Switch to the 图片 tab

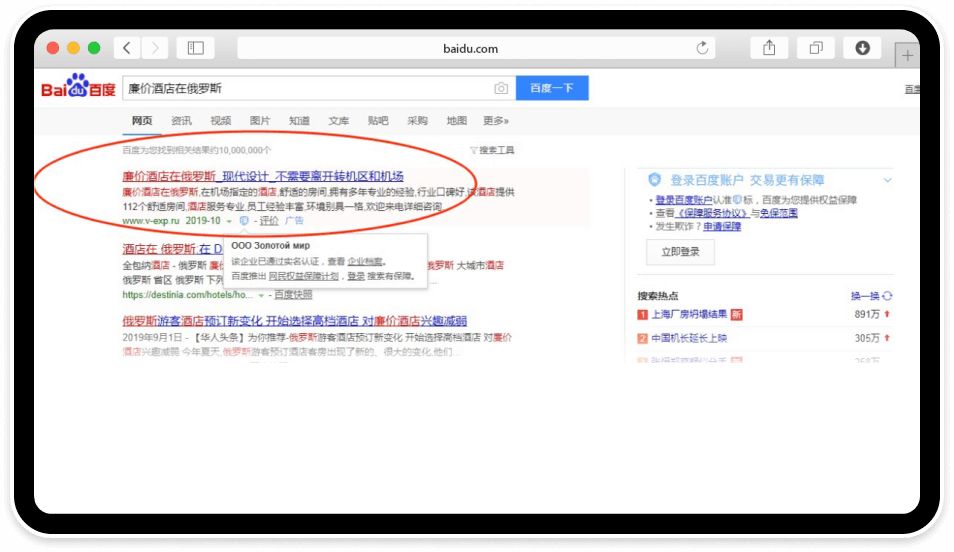(x=260, y=121)
